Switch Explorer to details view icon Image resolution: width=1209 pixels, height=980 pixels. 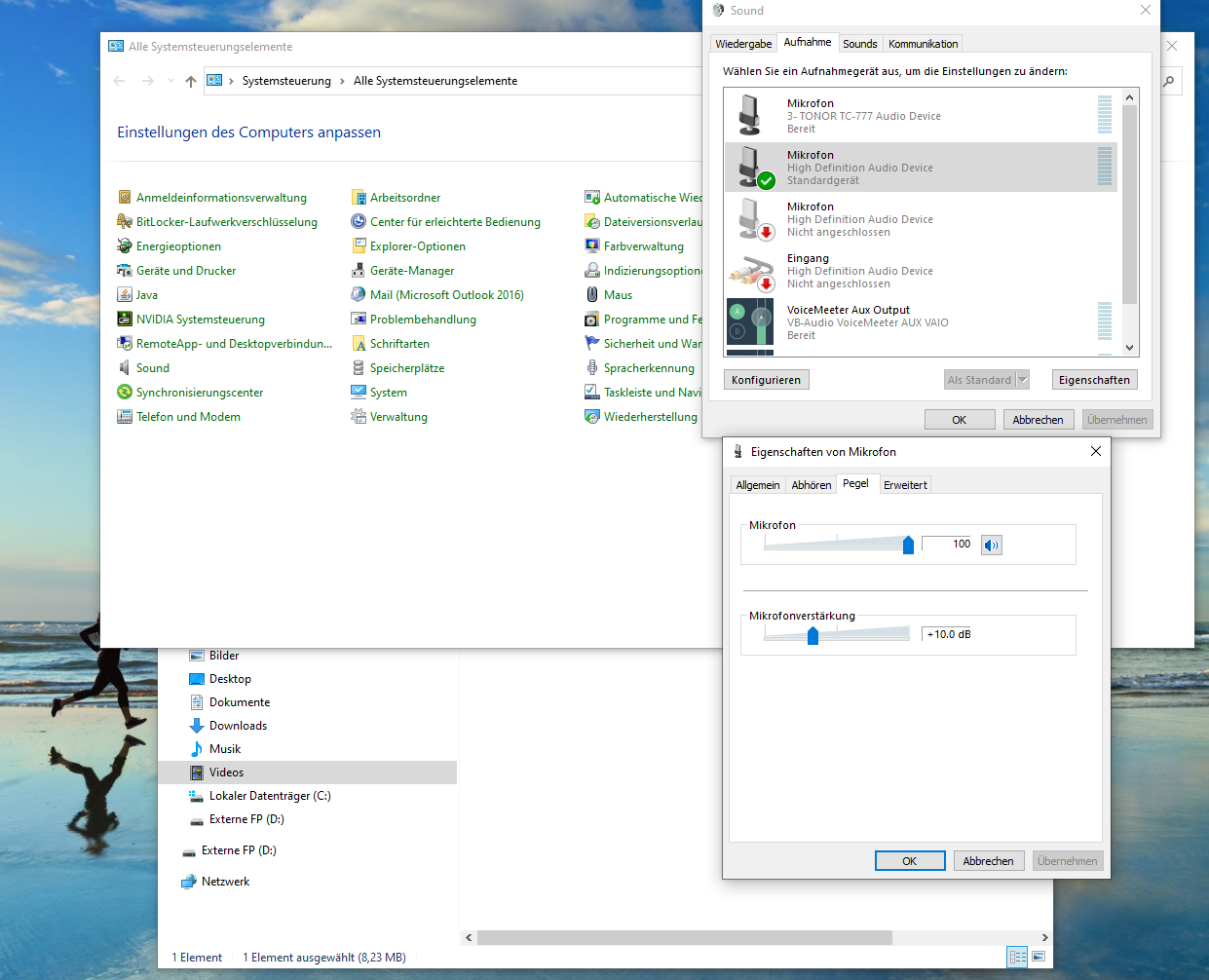click(x=1018, y=957)
